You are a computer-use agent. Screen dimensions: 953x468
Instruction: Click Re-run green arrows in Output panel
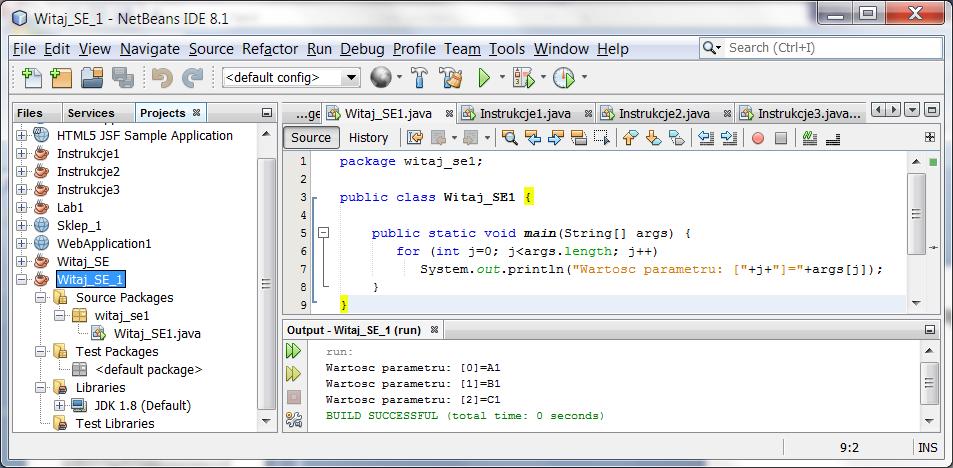294,351
